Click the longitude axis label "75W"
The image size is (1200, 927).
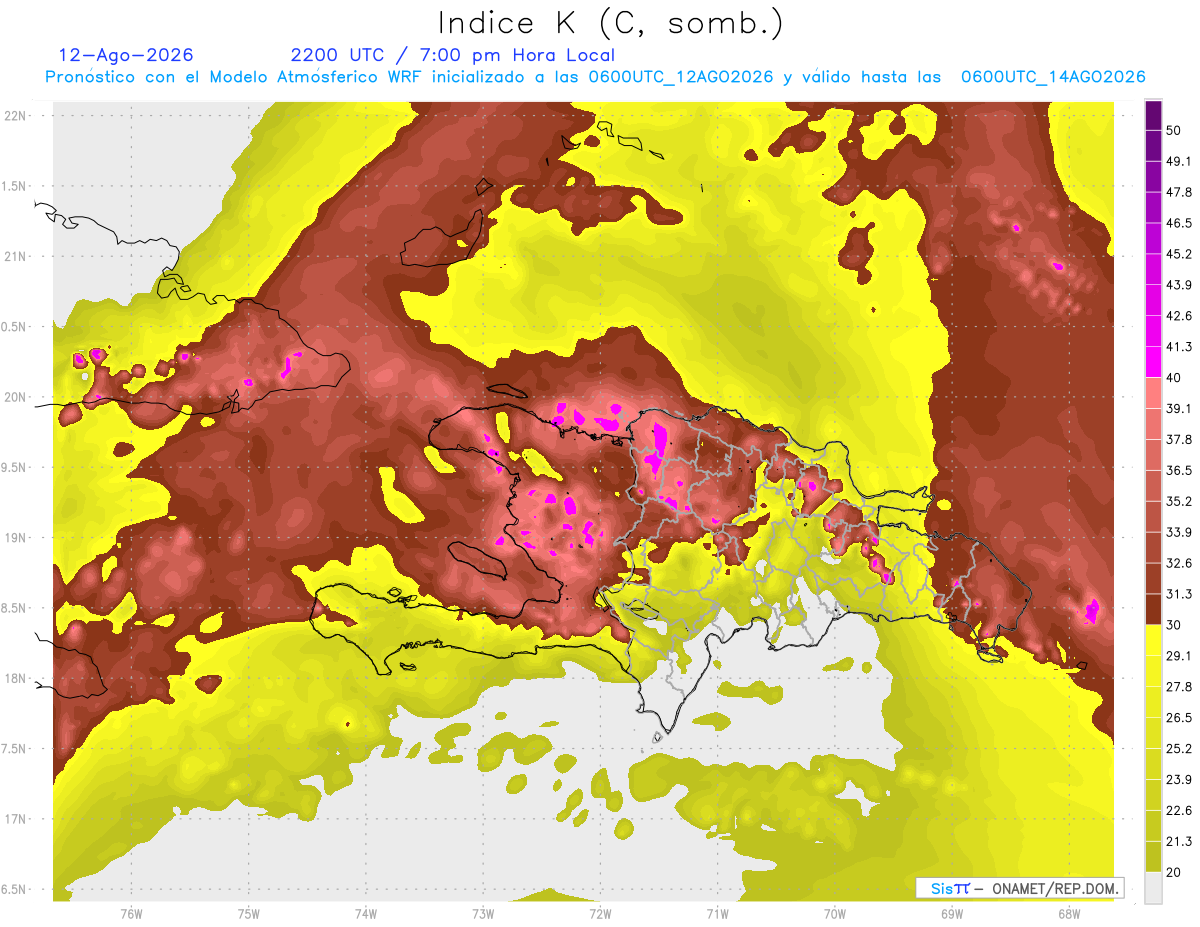pos(248,914)
